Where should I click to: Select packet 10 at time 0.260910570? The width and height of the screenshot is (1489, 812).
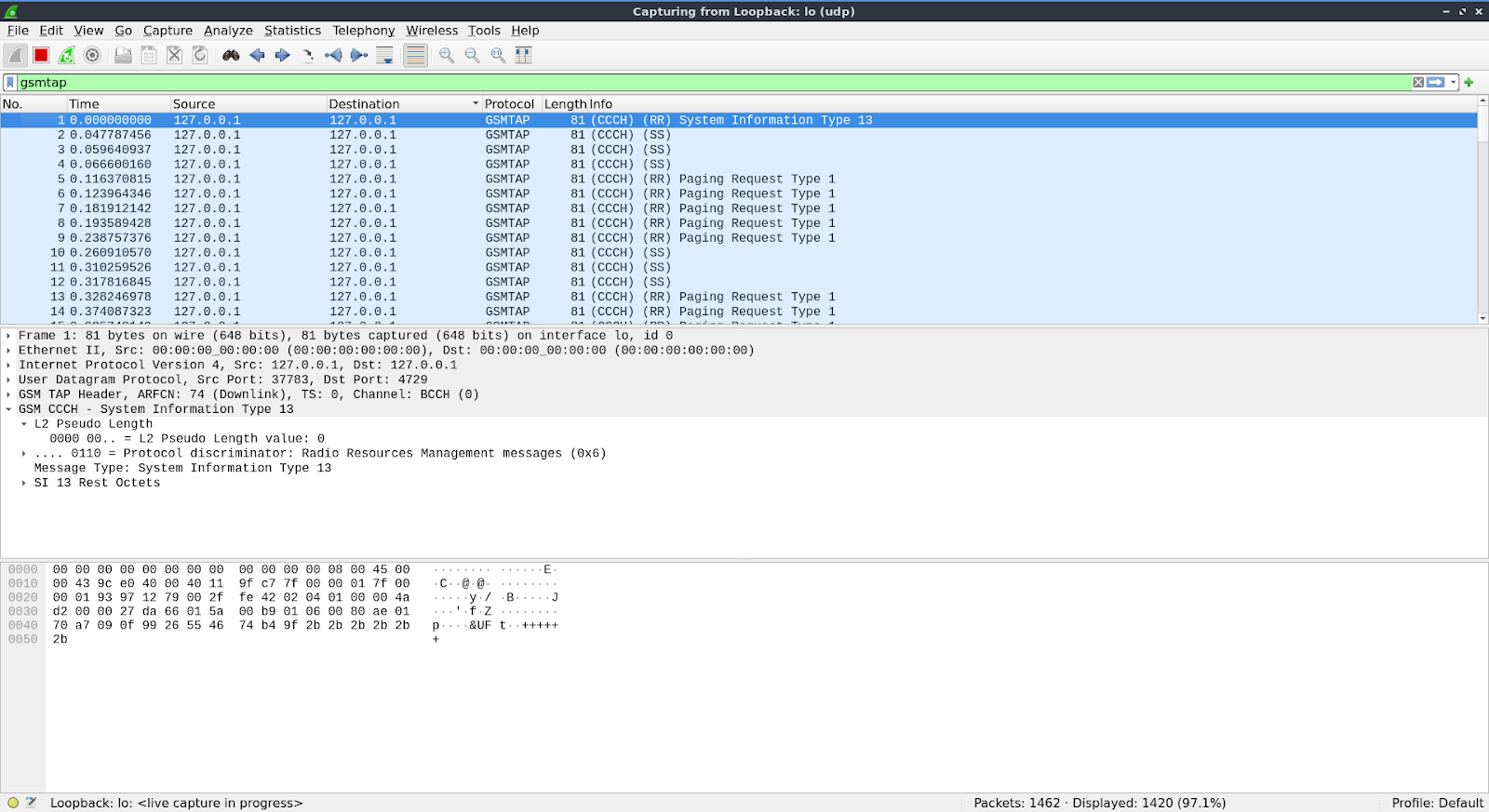tap(739, 253)
